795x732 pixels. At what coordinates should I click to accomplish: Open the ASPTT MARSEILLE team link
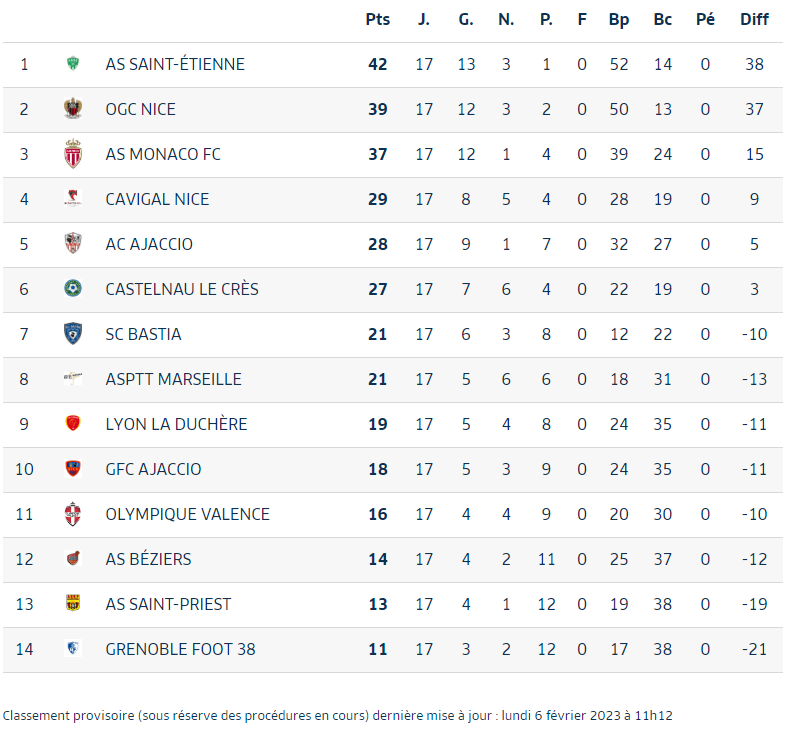click(x=173, y=379)
